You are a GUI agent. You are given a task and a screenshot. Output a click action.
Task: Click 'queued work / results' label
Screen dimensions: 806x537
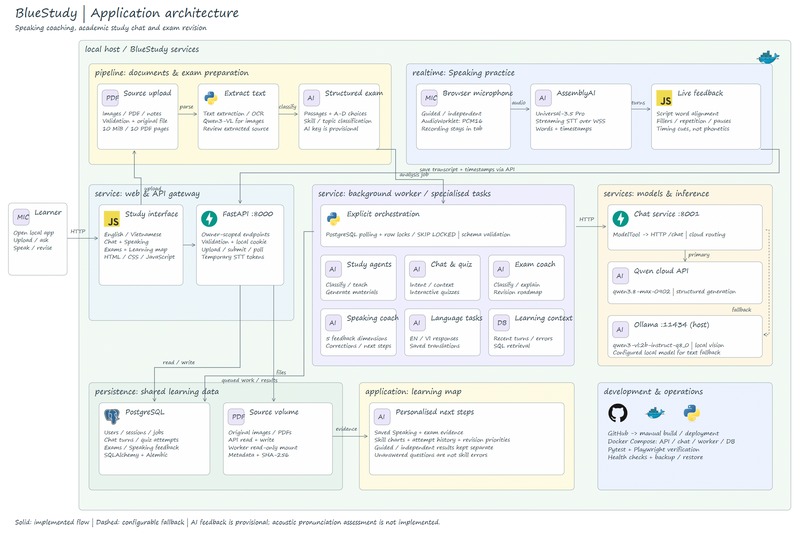click(249, 380)
